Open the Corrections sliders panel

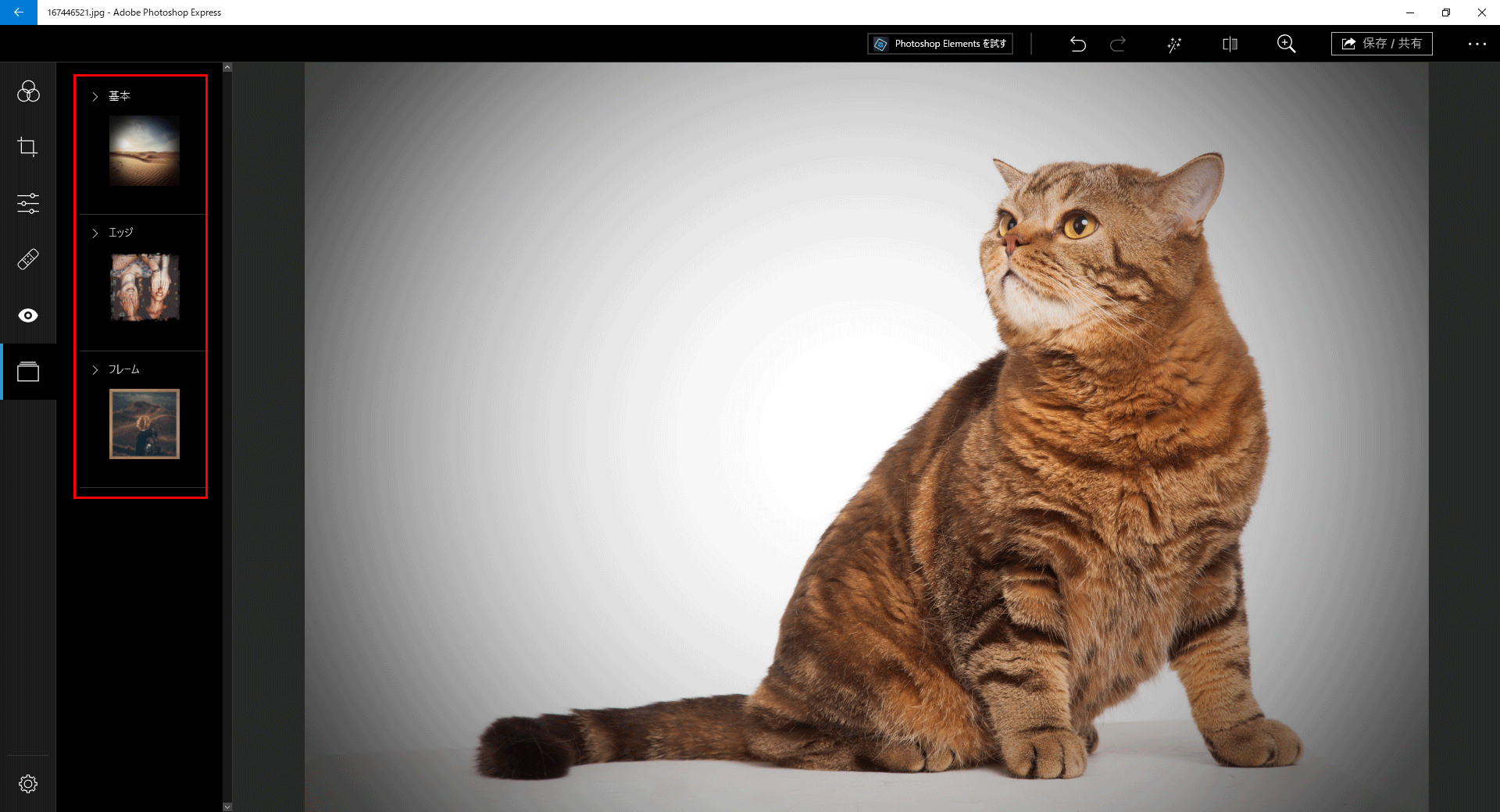point(28,204)
